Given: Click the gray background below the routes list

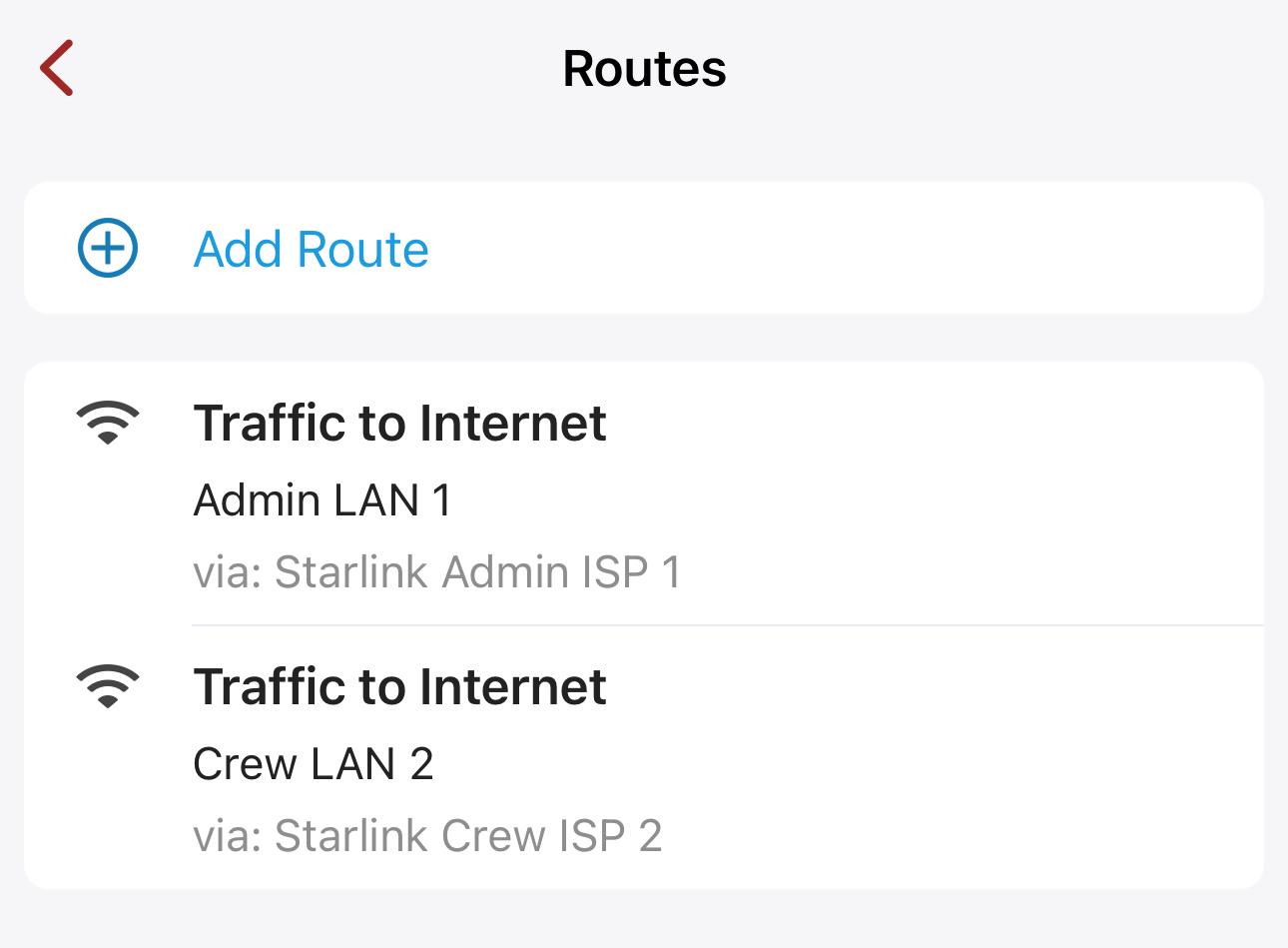Looking at the screenshot, I should click(x=644, y=919).
